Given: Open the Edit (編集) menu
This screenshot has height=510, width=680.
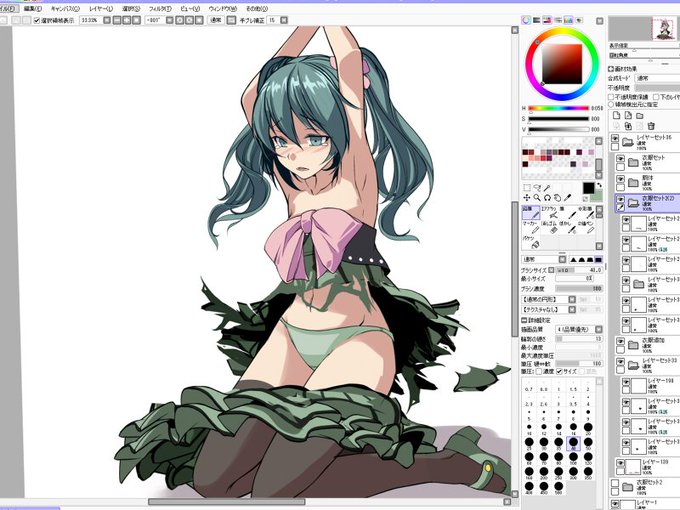Looking at the screenshot, I should coord(33,9).
